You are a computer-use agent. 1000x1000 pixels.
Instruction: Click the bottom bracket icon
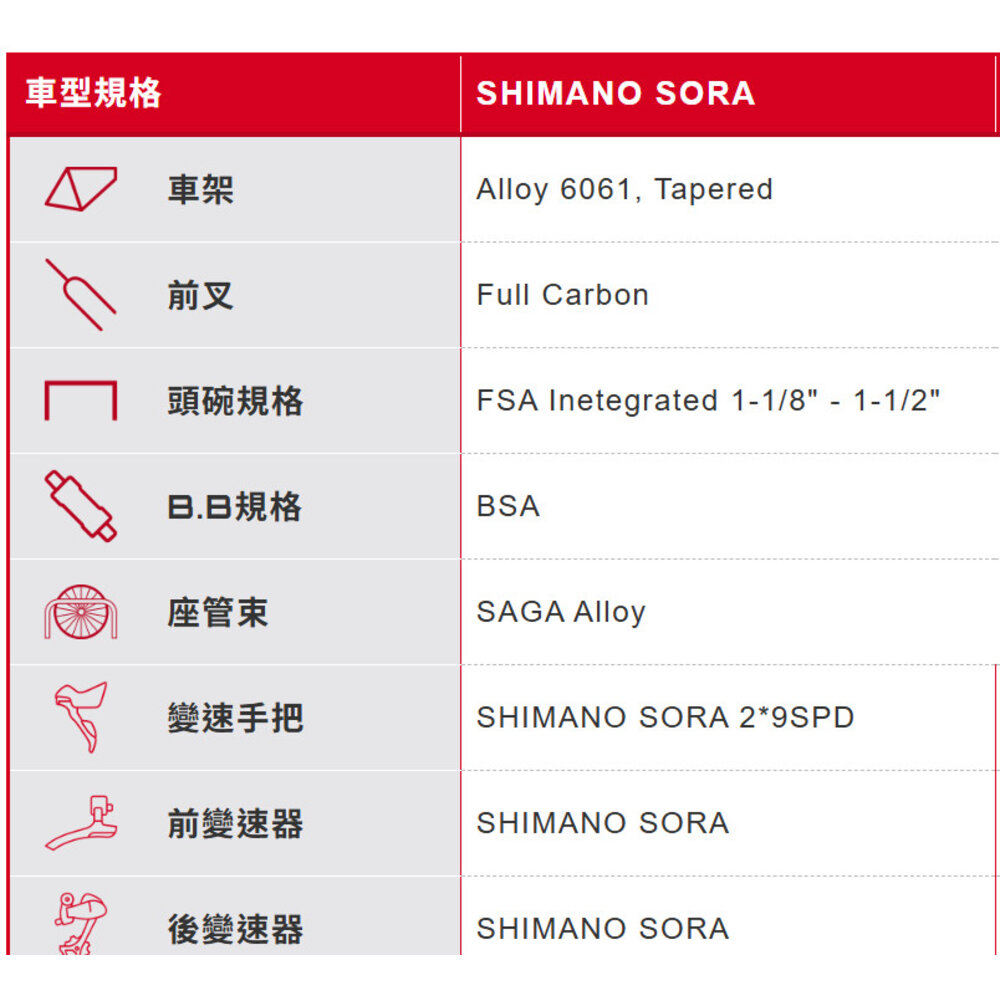[x=80, y=506]
